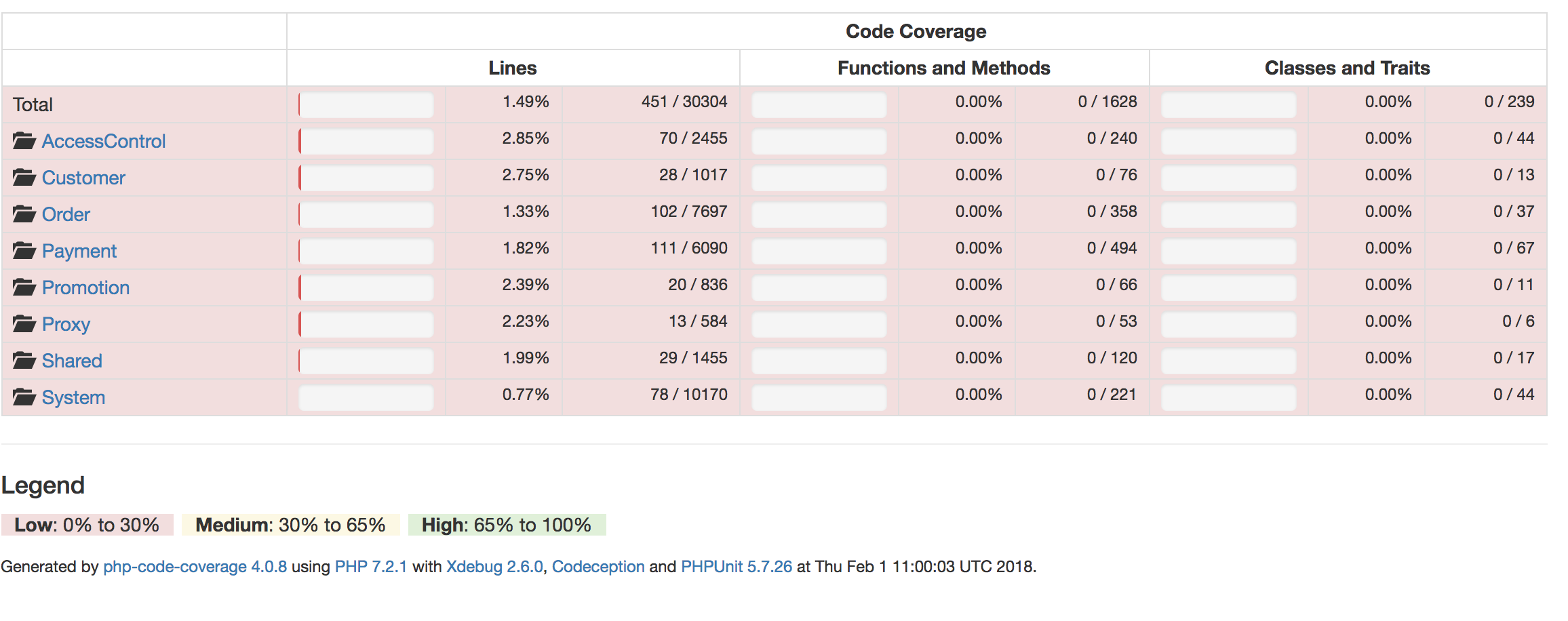Click the Legend heading
Image resolution: width=1568 pixels, height=621 pixels.
click(x=43, y=485)
